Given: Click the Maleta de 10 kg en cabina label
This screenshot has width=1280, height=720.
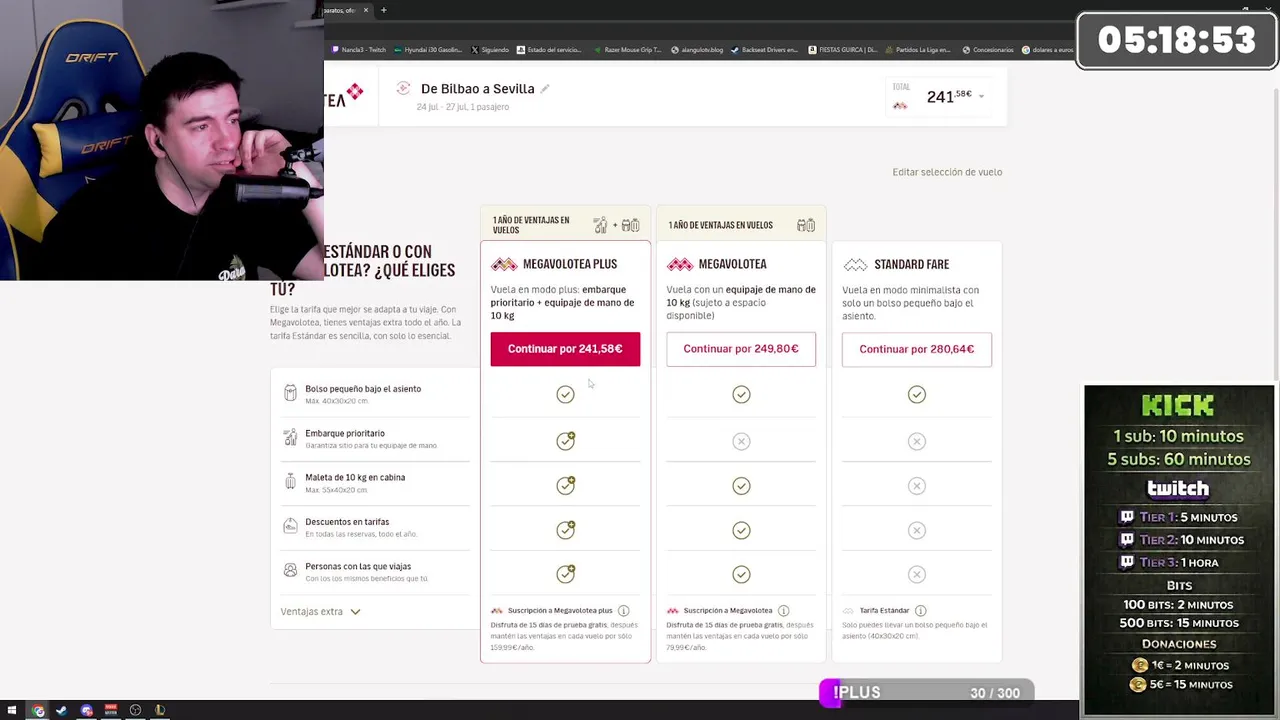Looking at the screenshot, I should 355,477.
